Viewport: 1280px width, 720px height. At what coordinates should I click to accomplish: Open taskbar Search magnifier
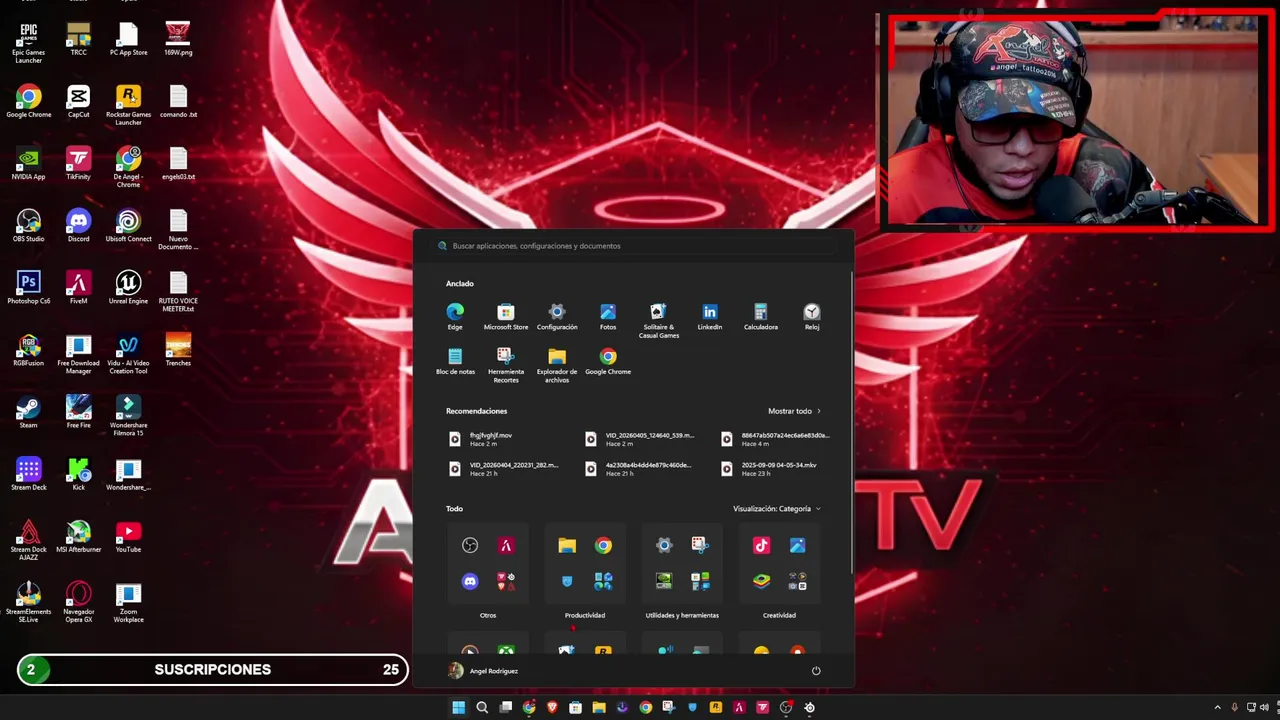click(482, 707)
